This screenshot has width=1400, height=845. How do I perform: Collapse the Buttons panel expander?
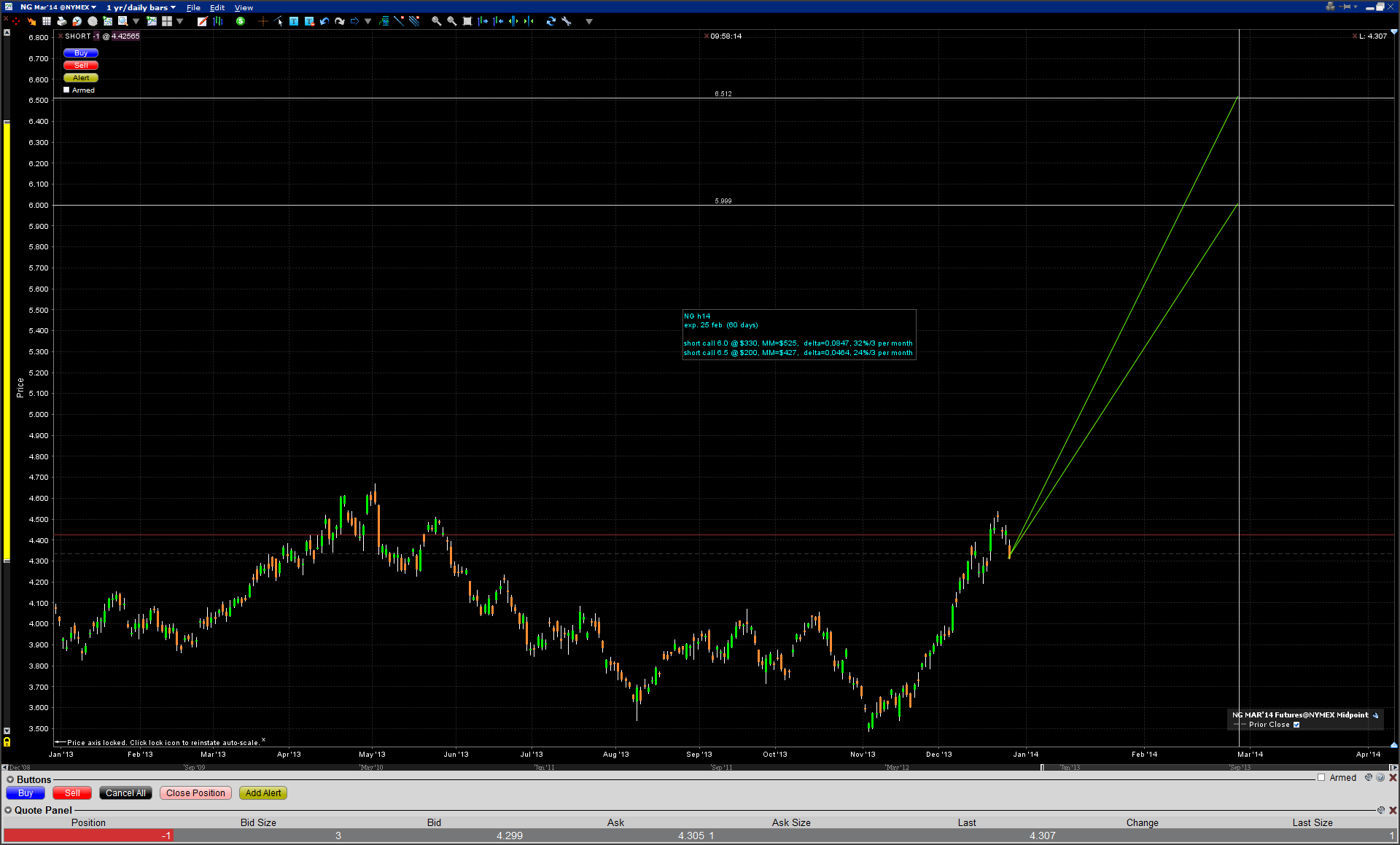(x=10, y=779)
